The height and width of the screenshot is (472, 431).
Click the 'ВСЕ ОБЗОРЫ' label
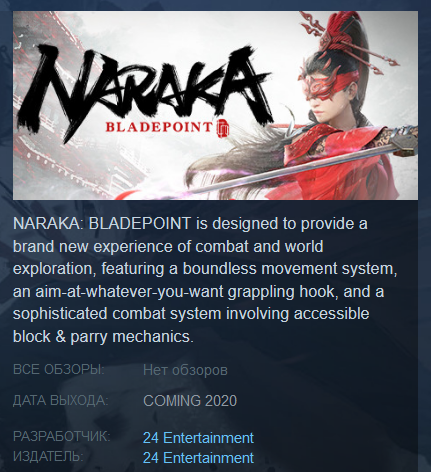[x=59, y=370]
